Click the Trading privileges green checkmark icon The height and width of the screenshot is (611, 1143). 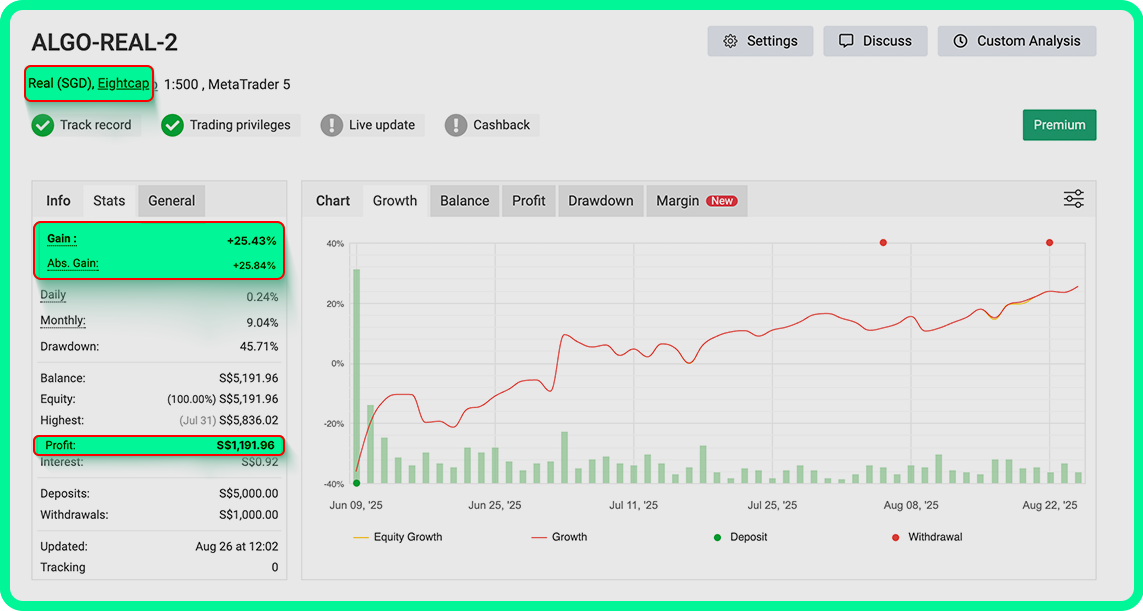(x=172, y=125)
